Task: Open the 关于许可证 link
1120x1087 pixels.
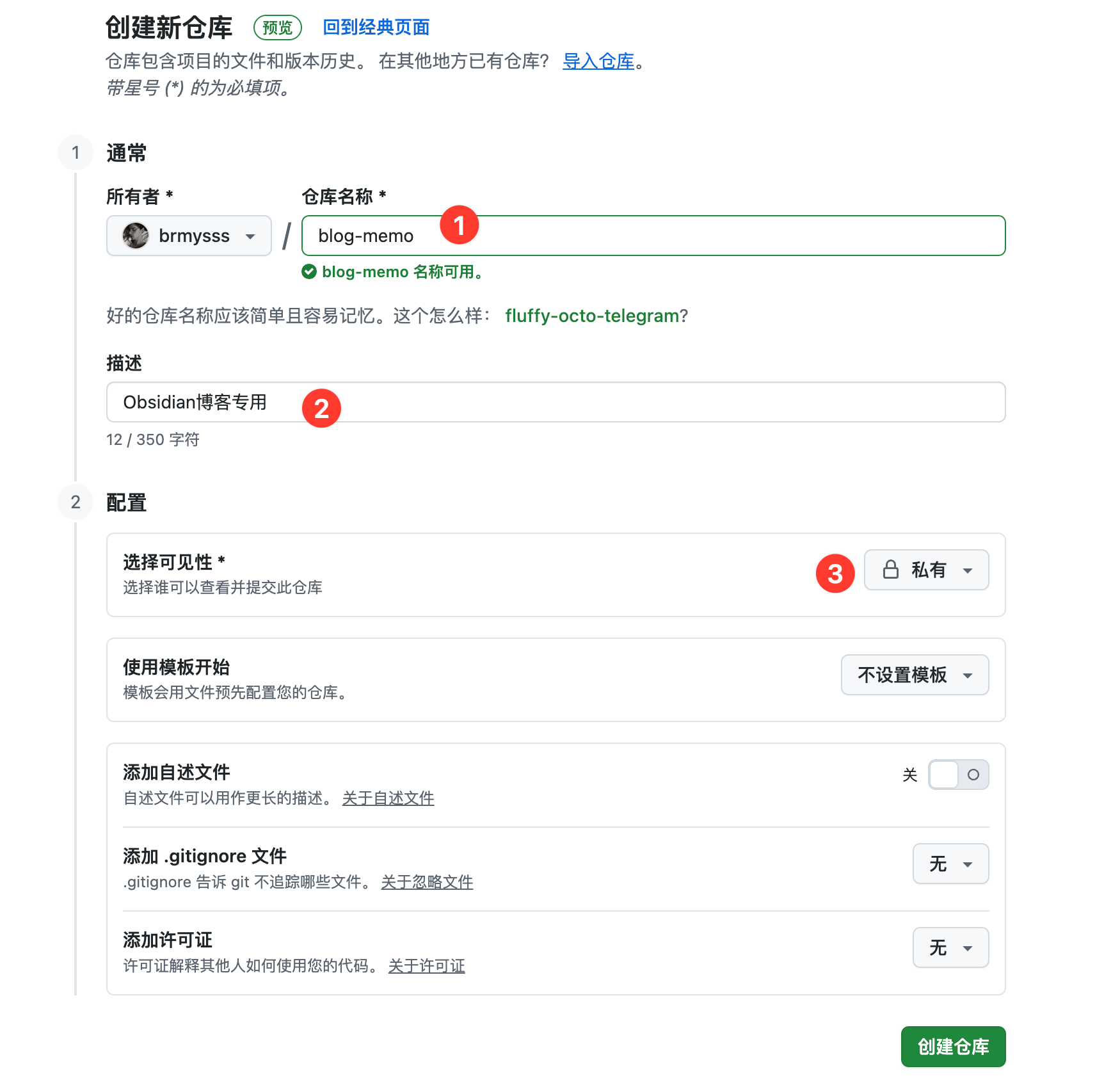Action: [426, 966]
